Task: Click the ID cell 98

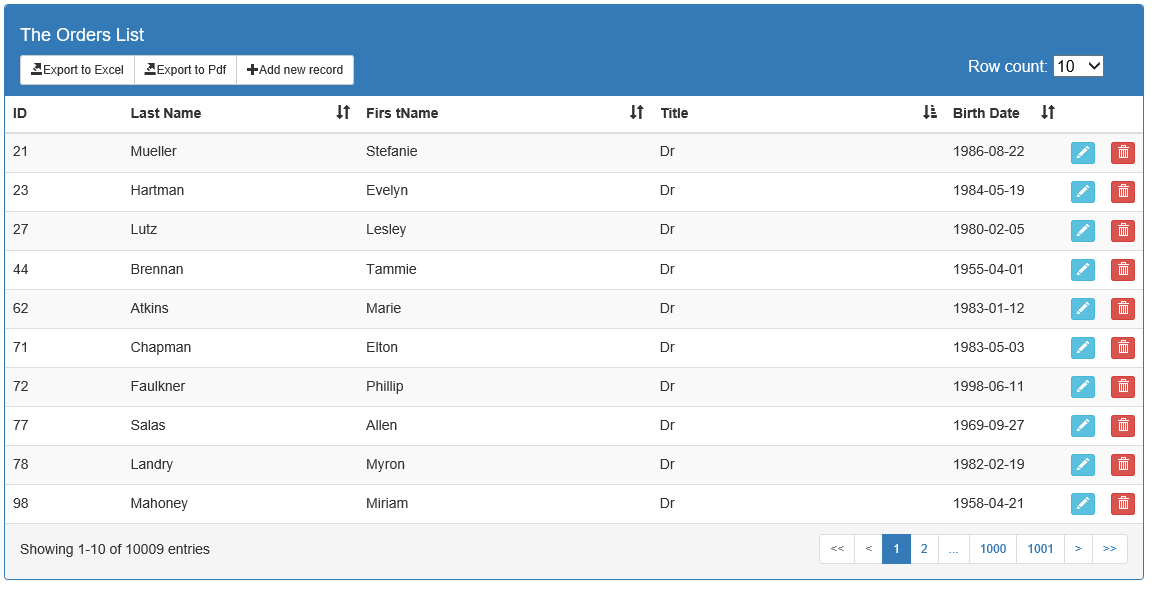Action: (x=21, y=503)
